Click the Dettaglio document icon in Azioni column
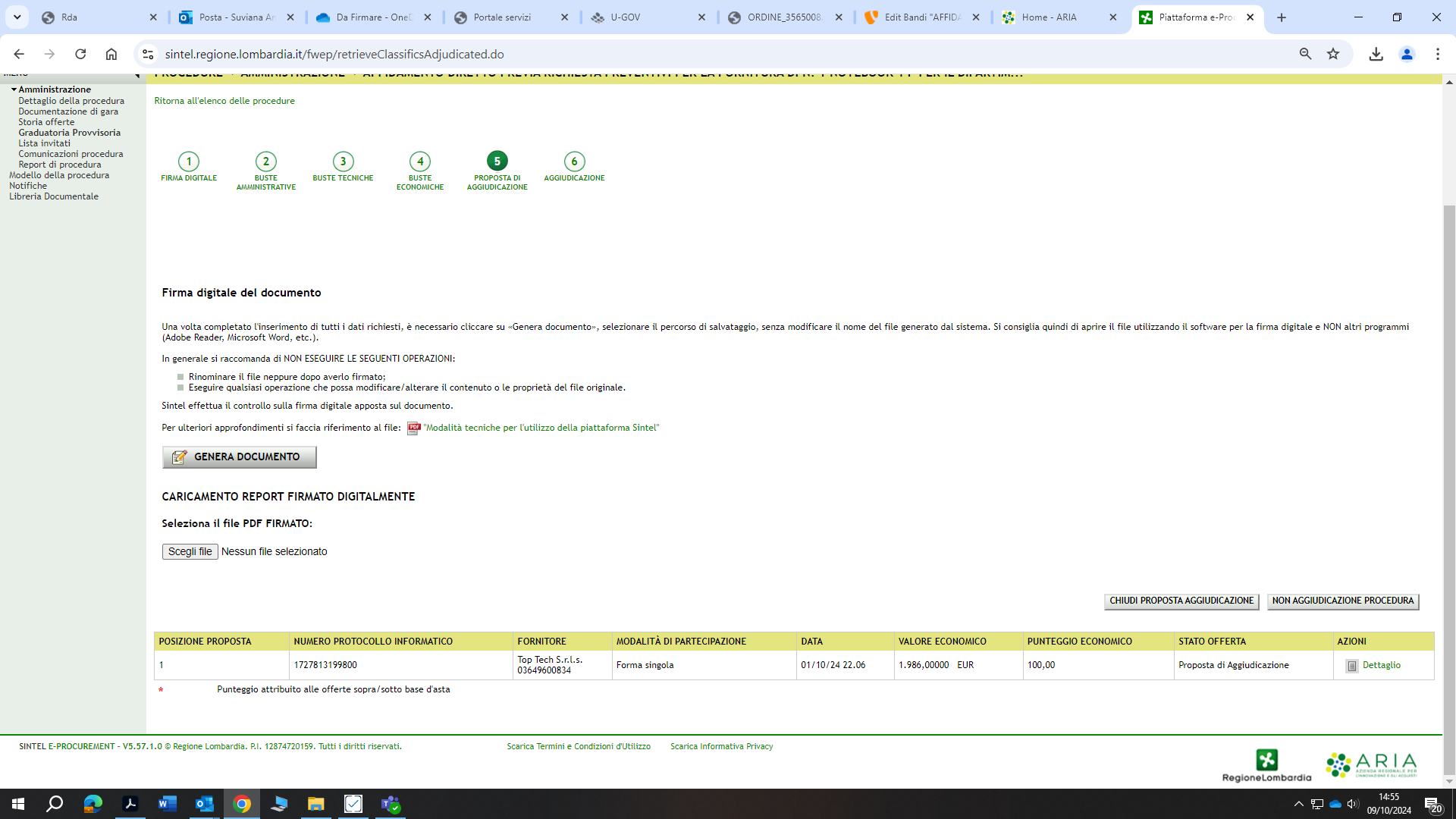Viewport: 1456px width, 819px height. (x=1351, y=666)
